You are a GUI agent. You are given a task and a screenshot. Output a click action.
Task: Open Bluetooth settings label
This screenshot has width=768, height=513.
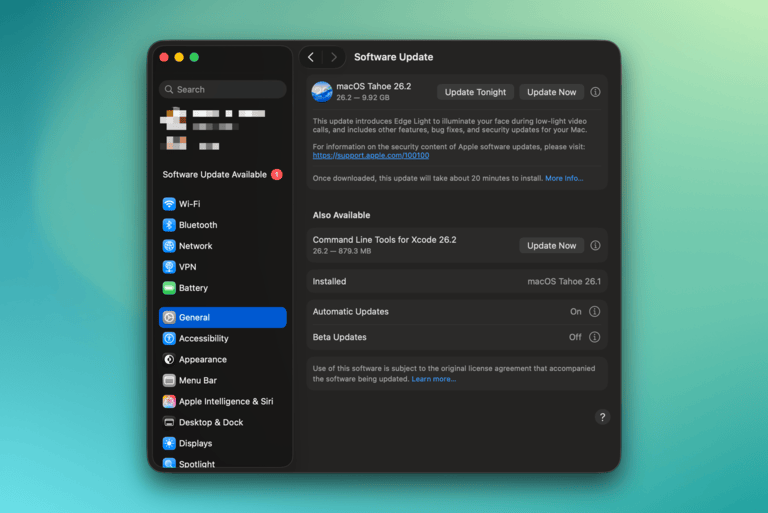198,225
